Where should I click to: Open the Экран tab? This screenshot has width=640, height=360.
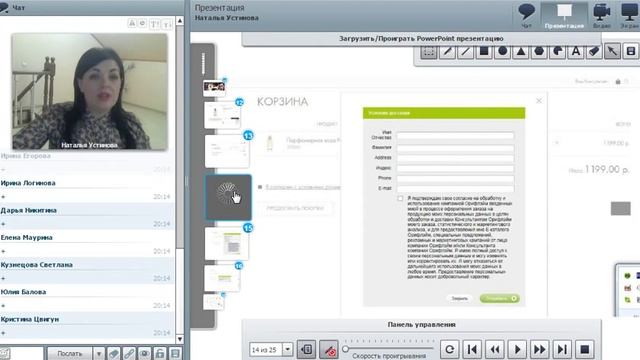629,16
